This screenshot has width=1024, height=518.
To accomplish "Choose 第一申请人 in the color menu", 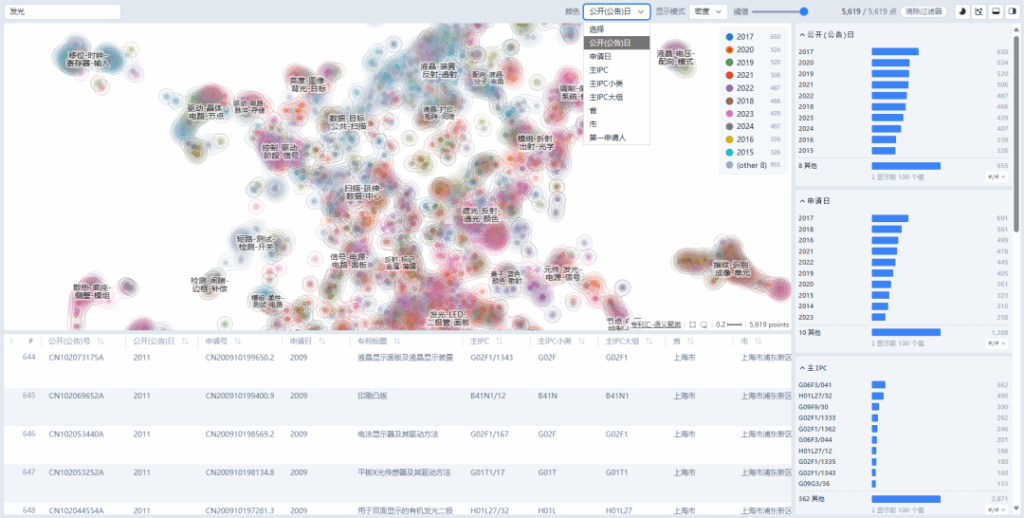I will coord(607,137).
